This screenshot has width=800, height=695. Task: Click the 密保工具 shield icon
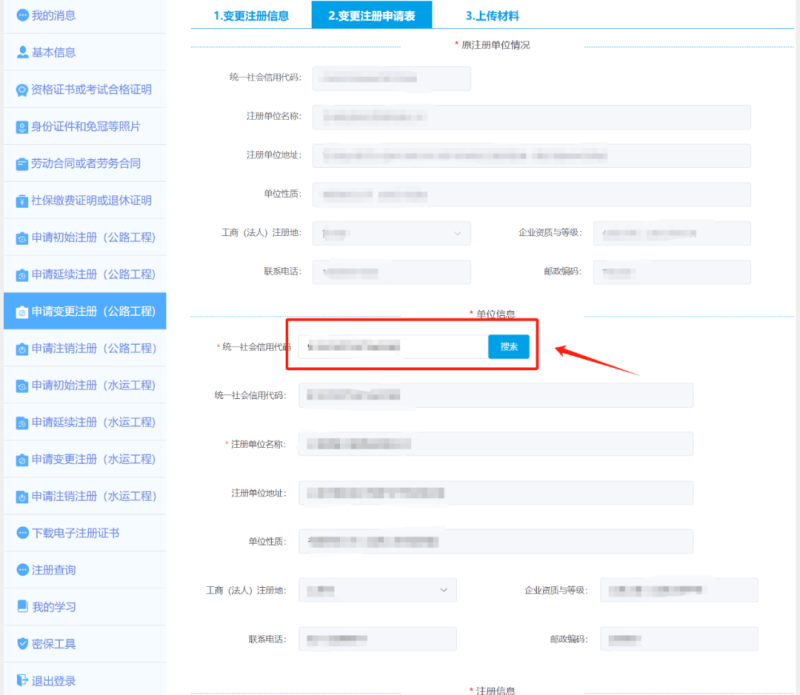(x=20, y=640)
